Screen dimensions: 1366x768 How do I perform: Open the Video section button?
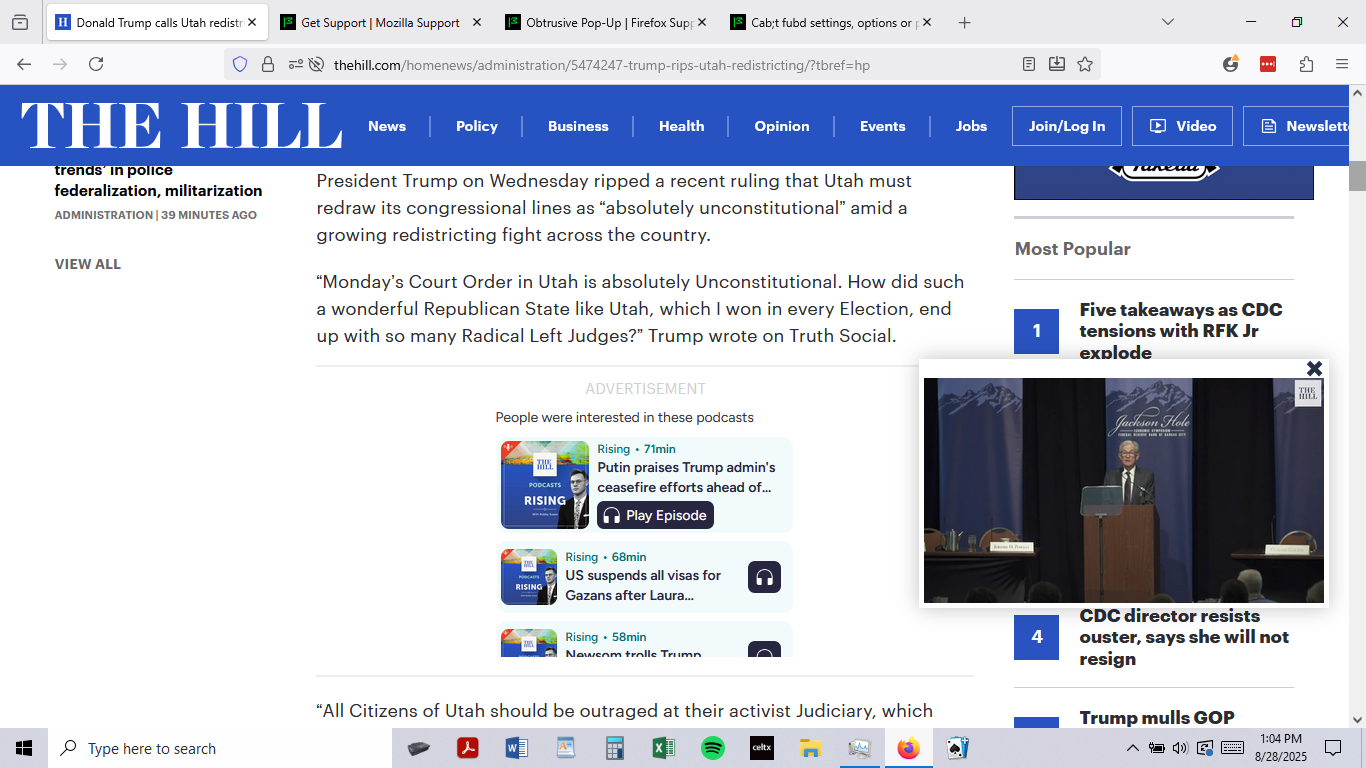point(1183,126)
